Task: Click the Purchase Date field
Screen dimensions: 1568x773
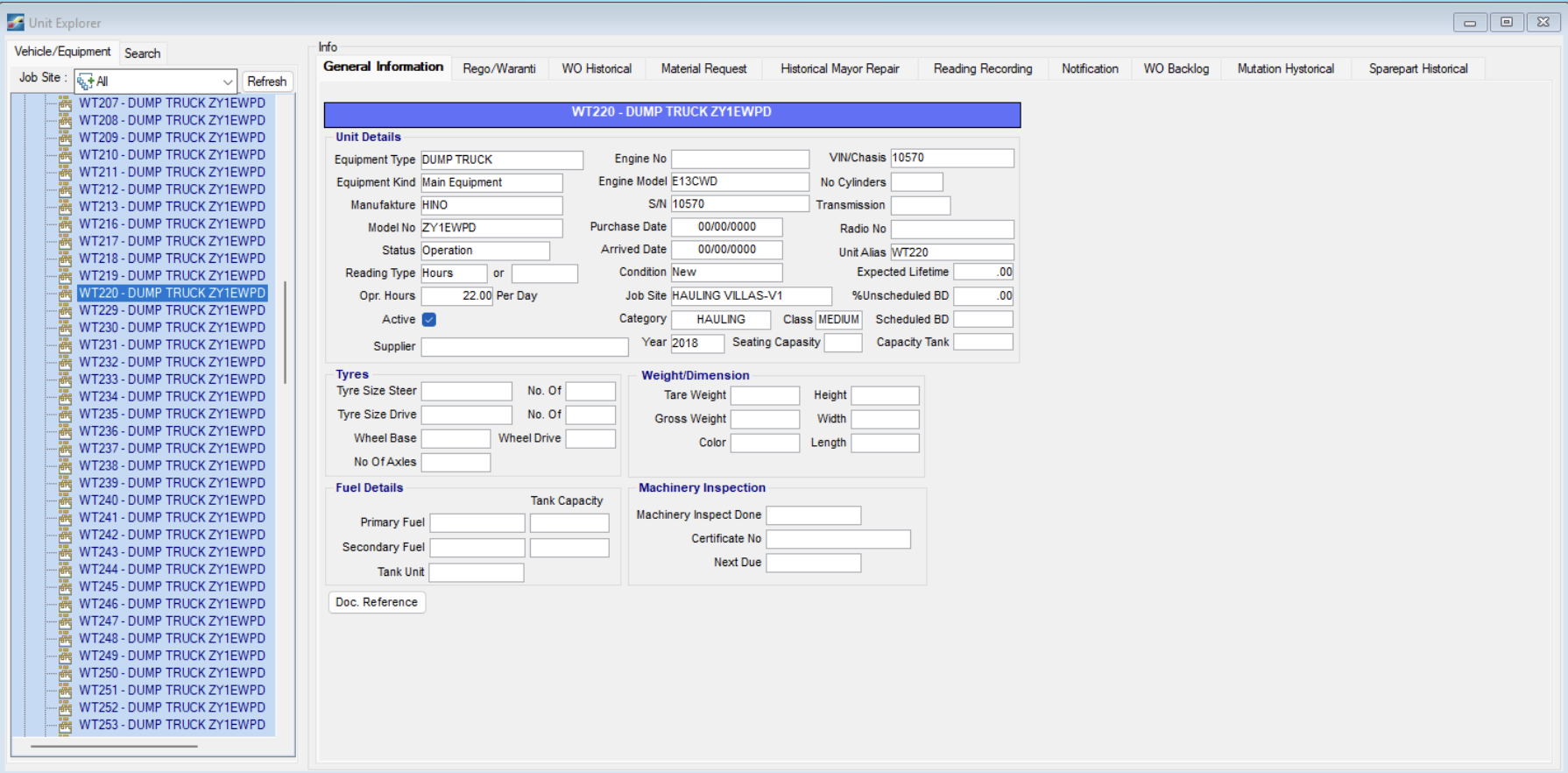Action: 727,227
